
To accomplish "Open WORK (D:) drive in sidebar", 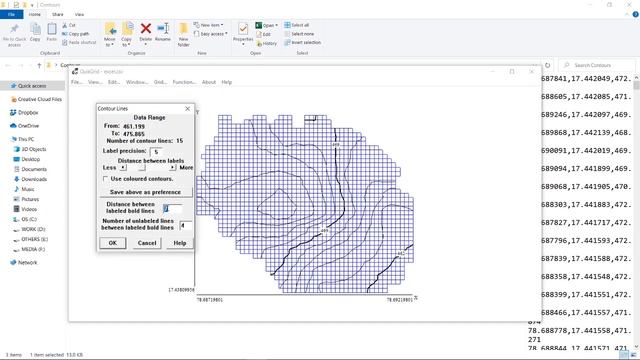I will pyautogui.click(x=29, y=229).
